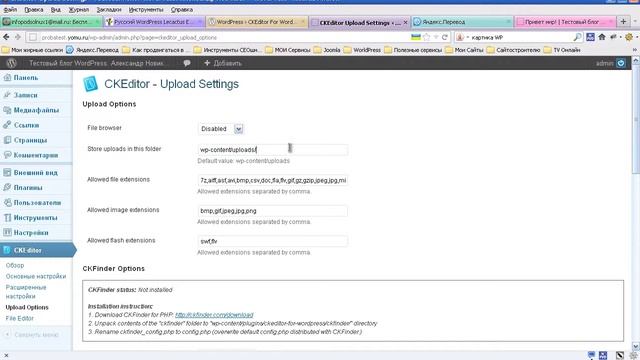Image resolution: width=640 pixels, height=360 pixels.
Task: Open the new tab plus button
Action: [623, 21]
